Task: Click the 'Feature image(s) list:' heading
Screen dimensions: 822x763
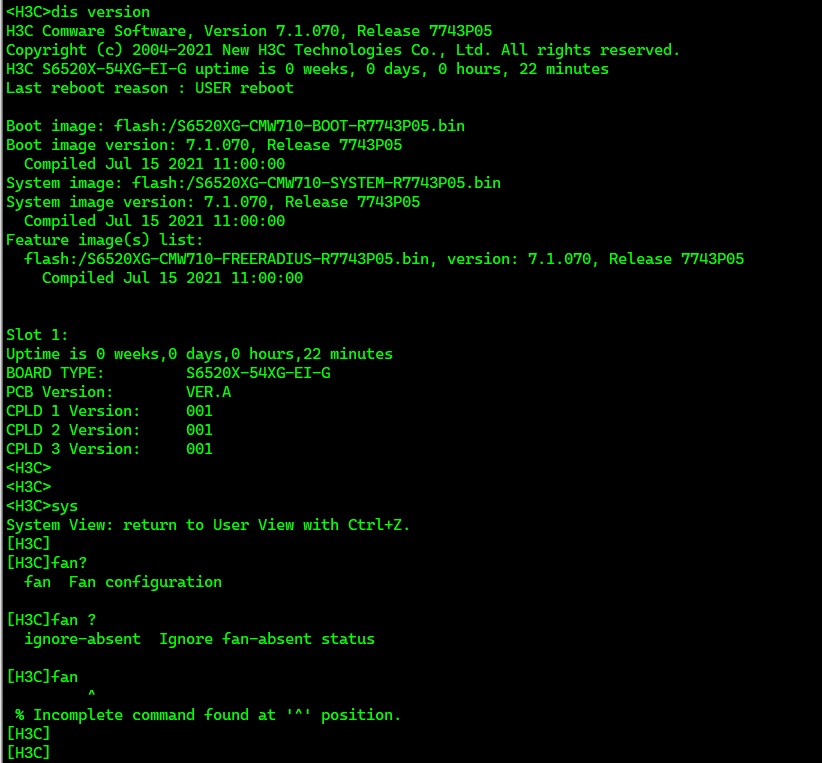Action: 104,240
